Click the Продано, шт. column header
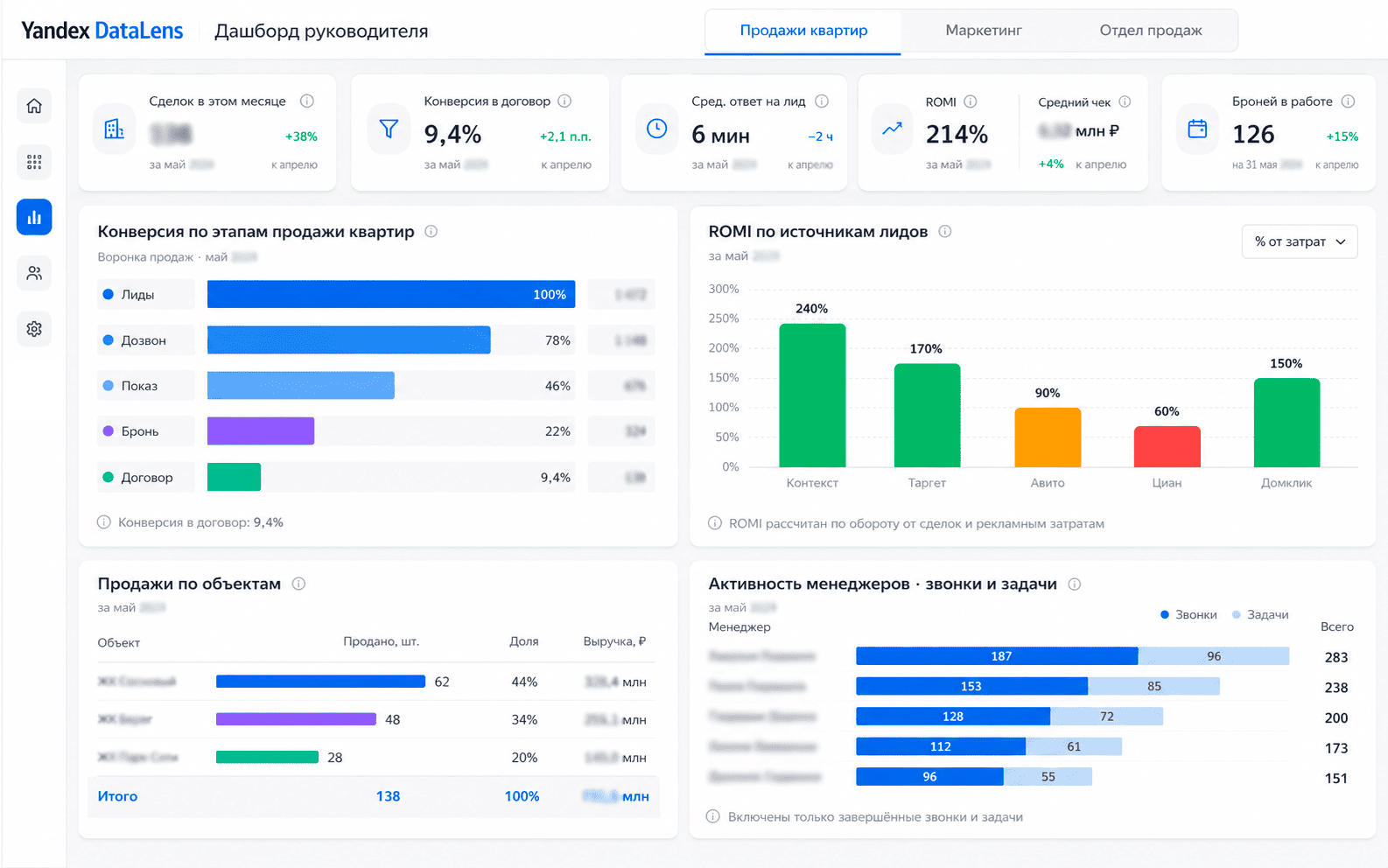Screen dimensions: 1388x868 click(x=382, y=641)
